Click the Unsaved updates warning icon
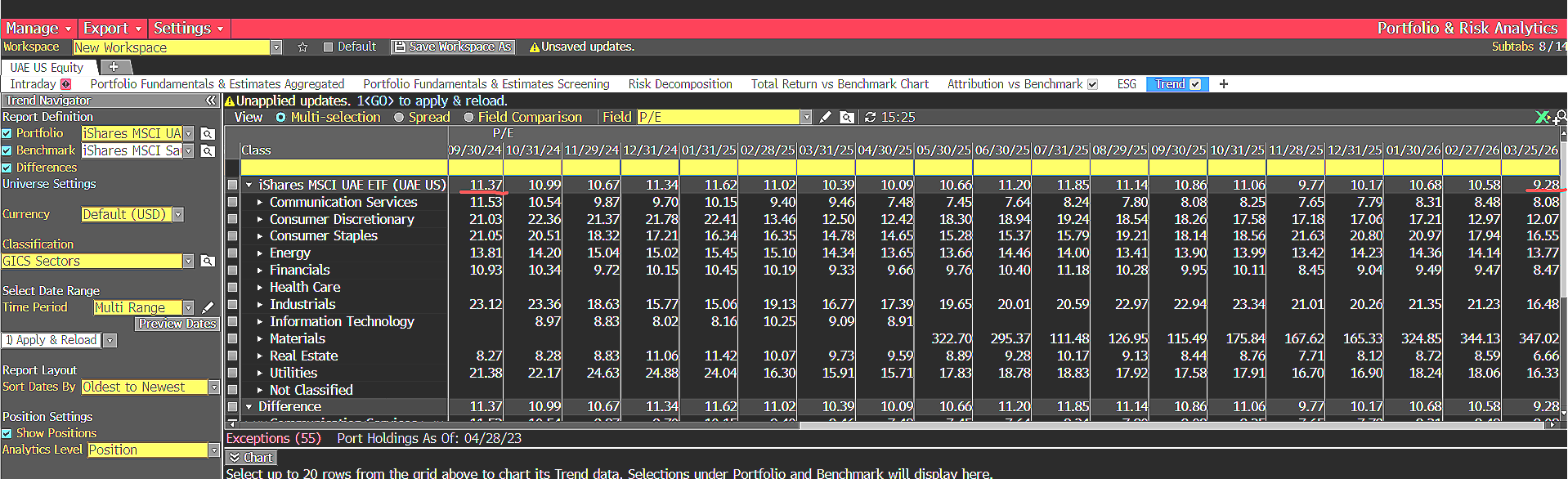This screenshot has height=479, width=1568. 535,47
